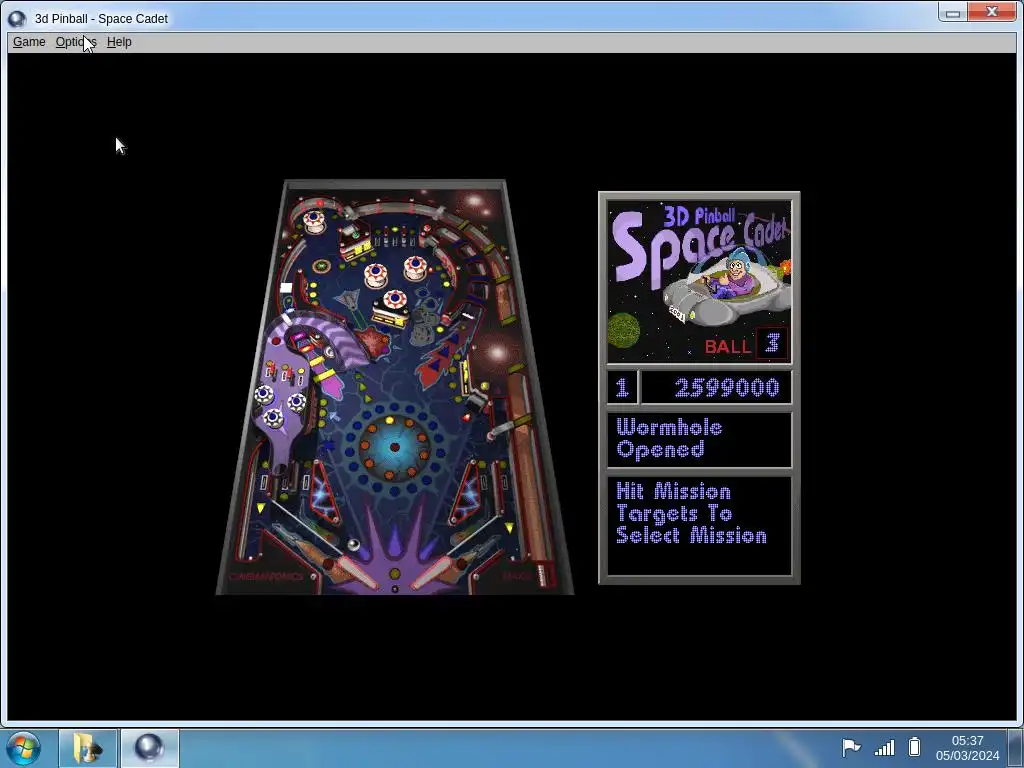Click the Space Cadet logo picture
The image size is (1024, 768).
pos(699,281)
